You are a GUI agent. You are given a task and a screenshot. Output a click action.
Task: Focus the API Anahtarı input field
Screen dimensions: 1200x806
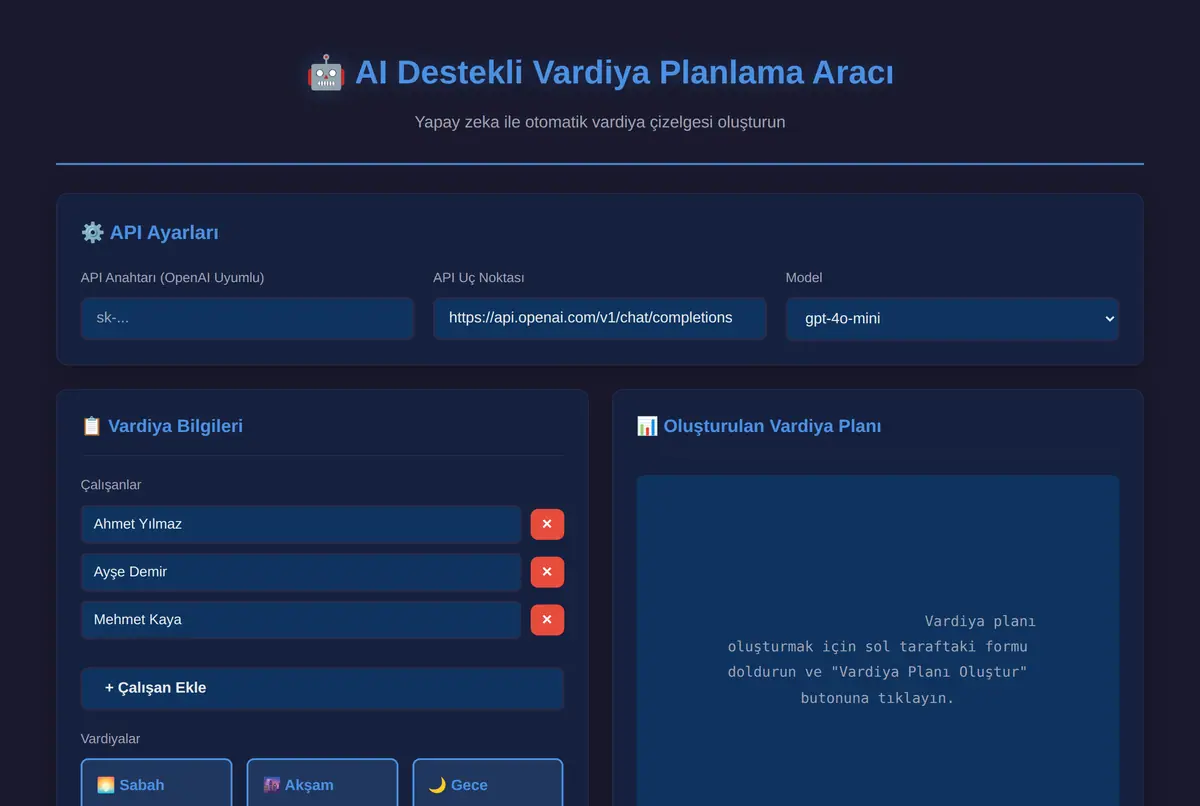[247, 318]
